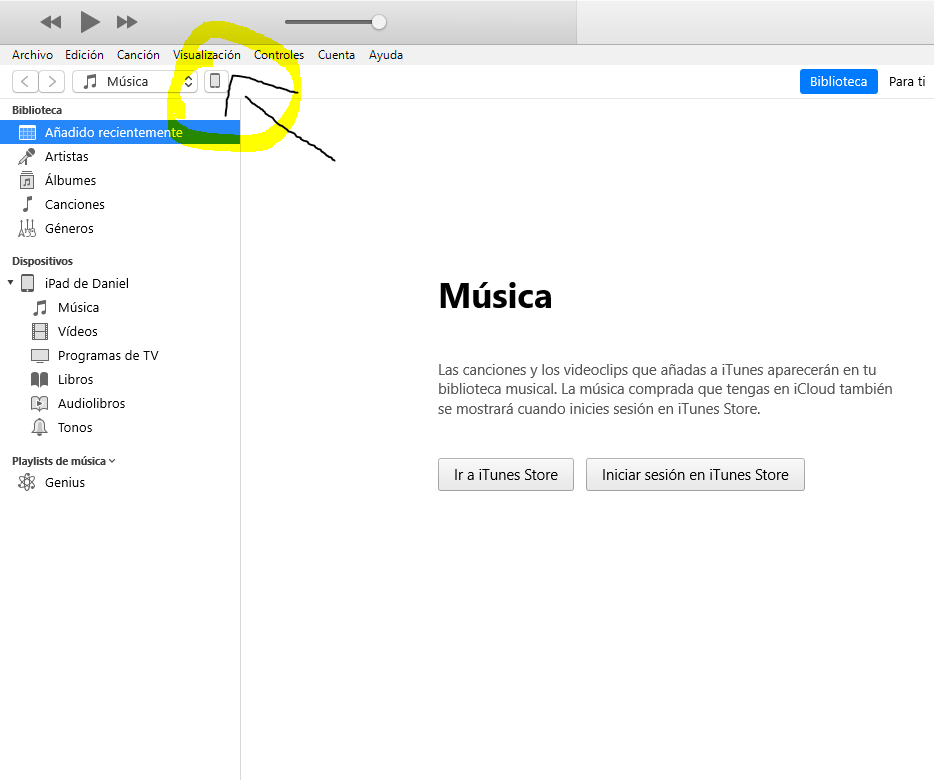Click the music note icon under the iPad
Image resolution: width=934 pixels, height=780 pixels.
[40, 307]
